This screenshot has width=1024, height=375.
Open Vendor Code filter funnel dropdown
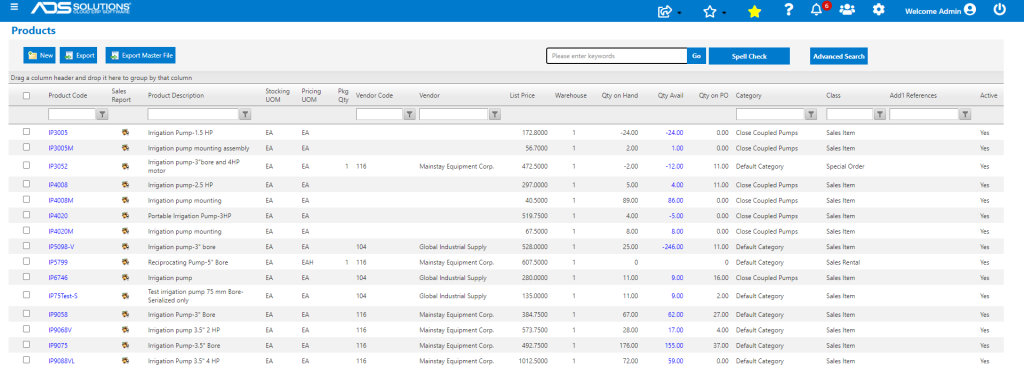(409, 114)
